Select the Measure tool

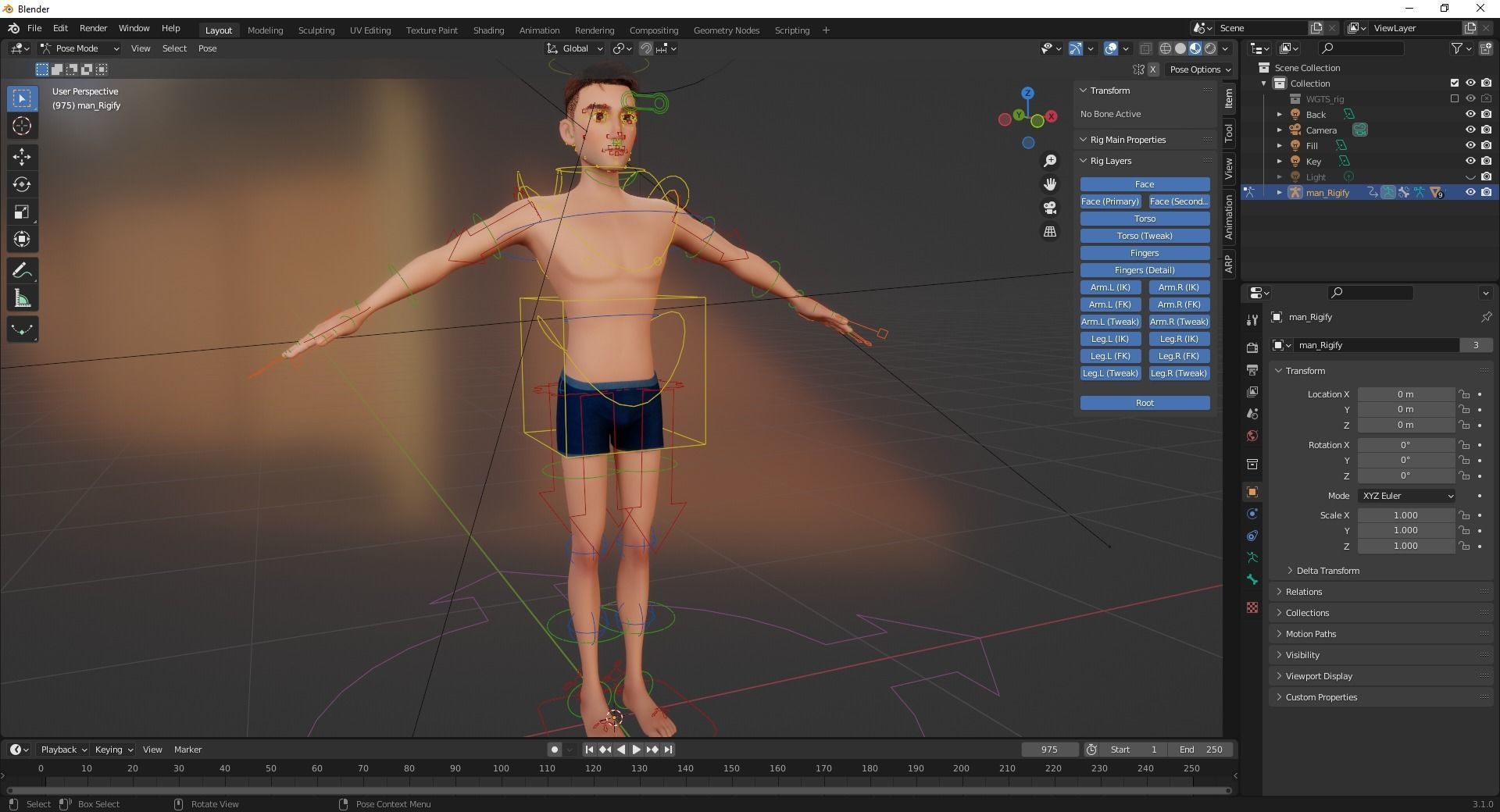coord(22,298)
